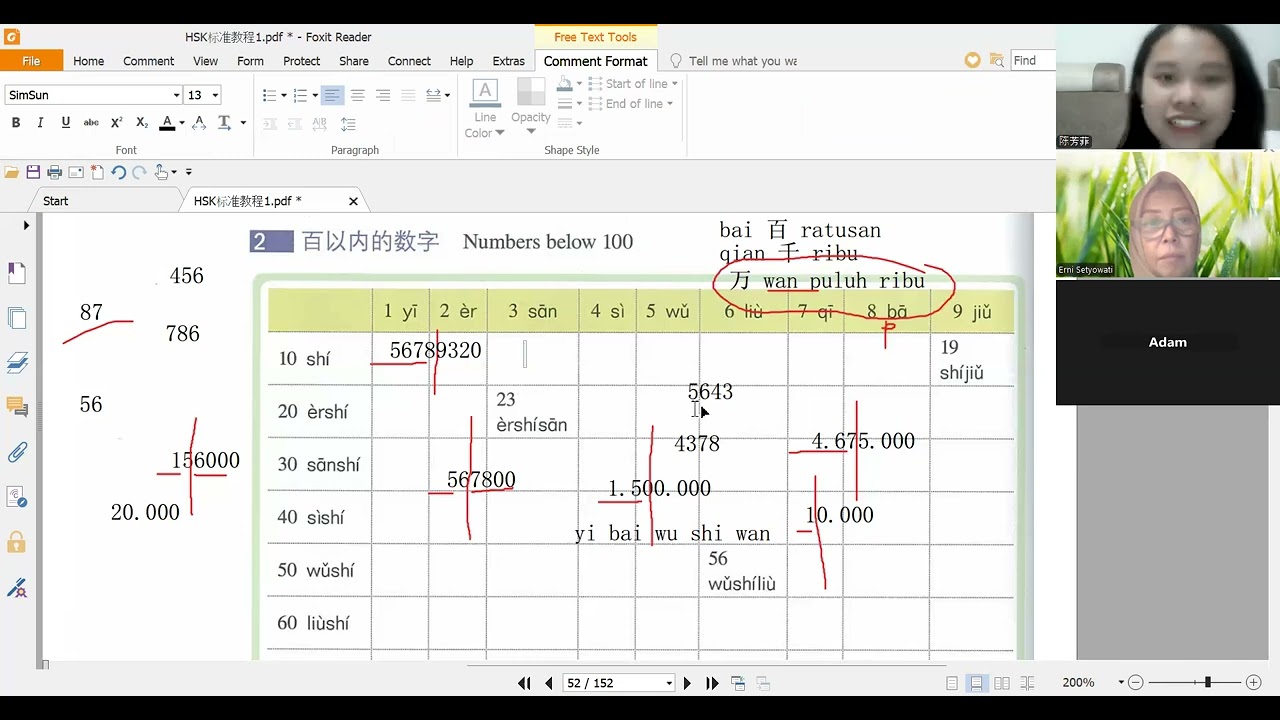Click the font color A swatch

(x=167, y=123)
